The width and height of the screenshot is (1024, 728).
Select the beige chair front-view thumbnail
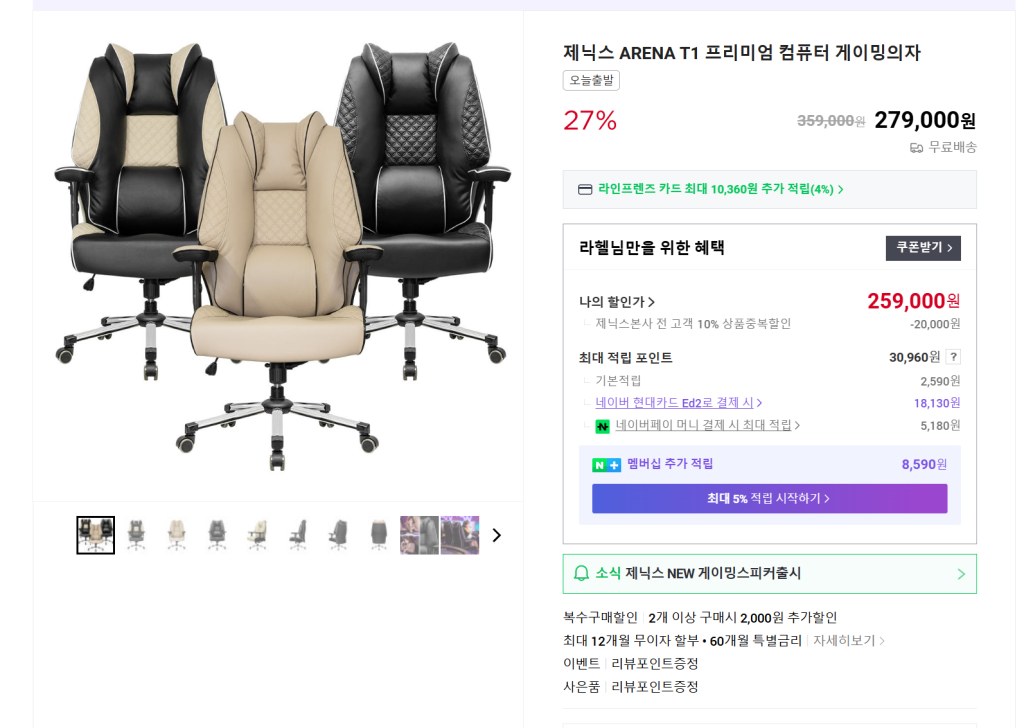(176, 535)
